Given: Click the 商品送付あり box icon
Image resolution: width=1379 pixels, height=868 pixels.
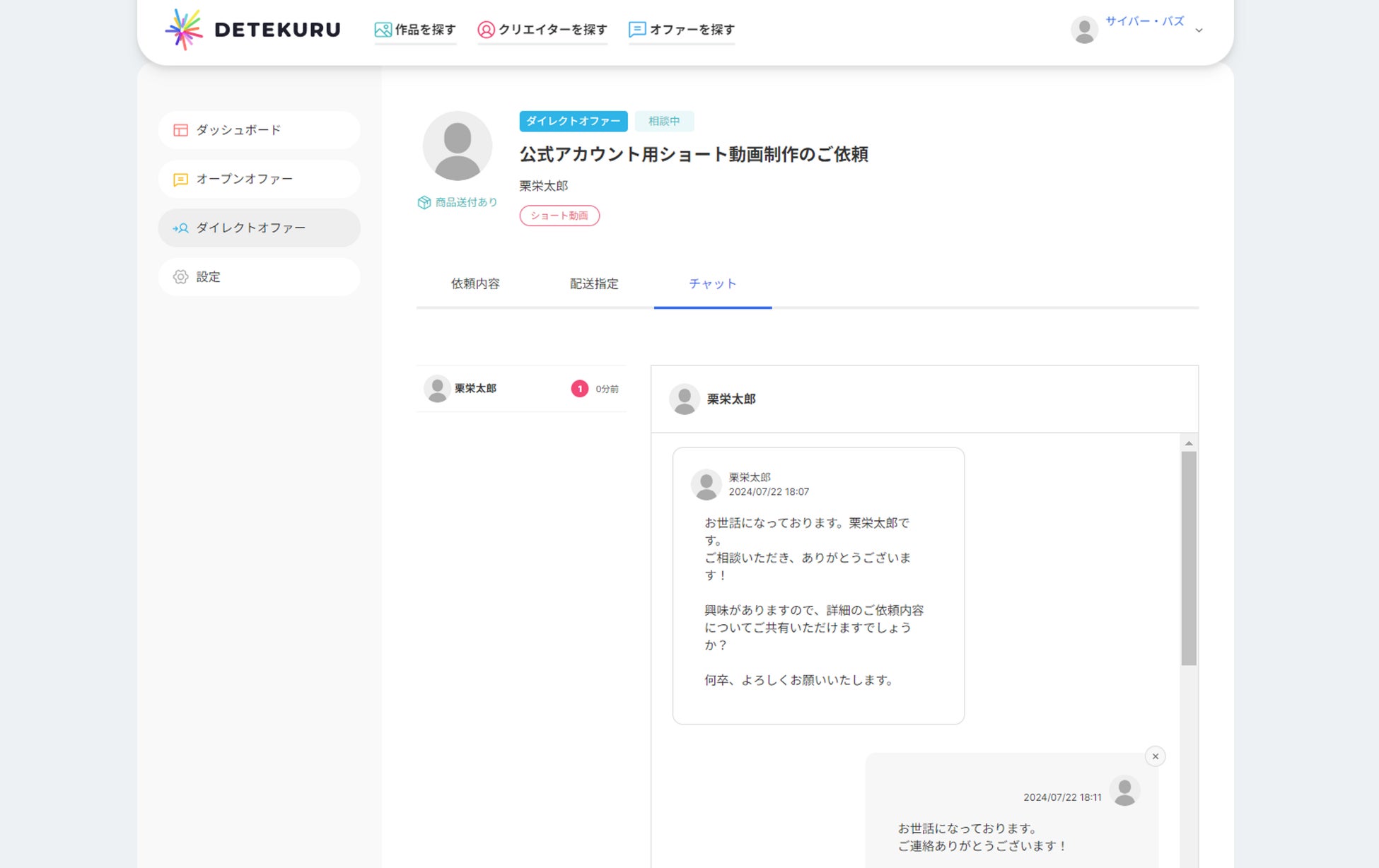Looking at the screenshot, I should coord(424,203).
